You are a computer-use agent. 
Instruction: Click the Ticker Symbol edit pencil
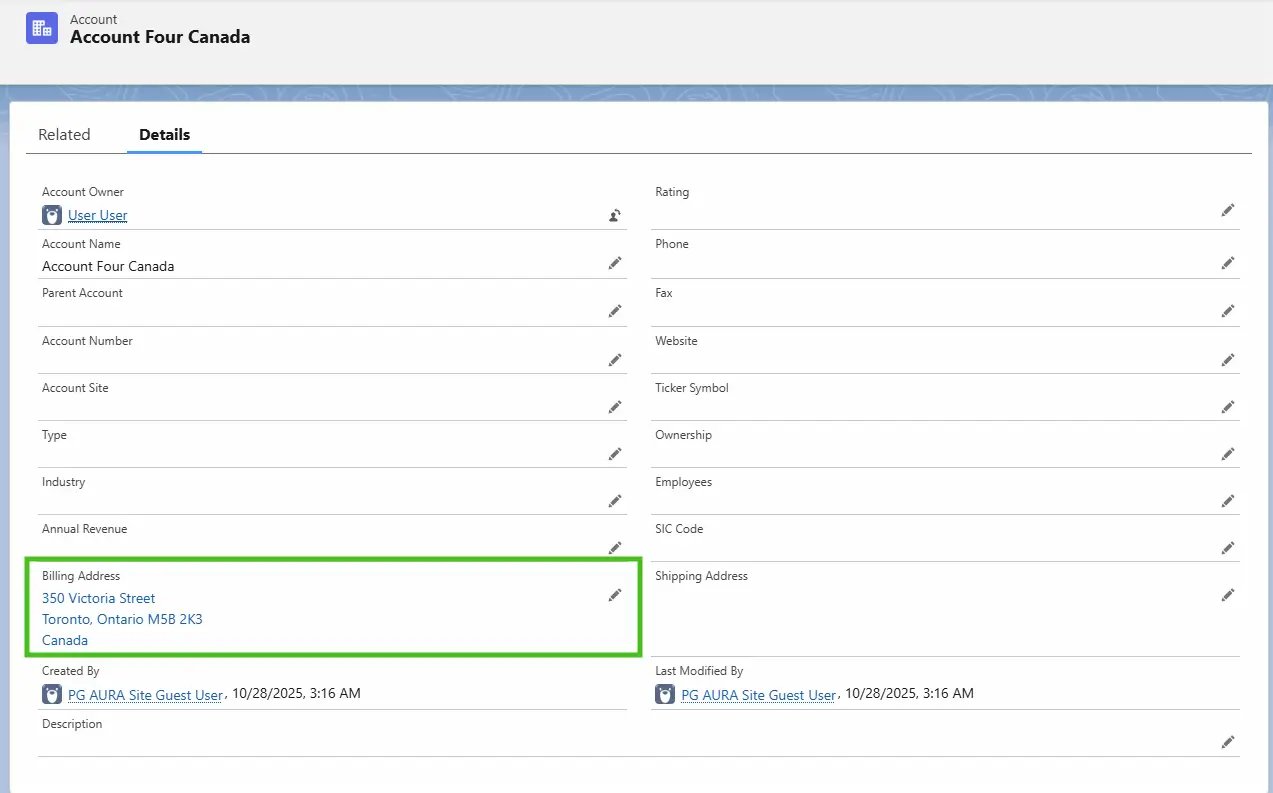coord(1227,407)
